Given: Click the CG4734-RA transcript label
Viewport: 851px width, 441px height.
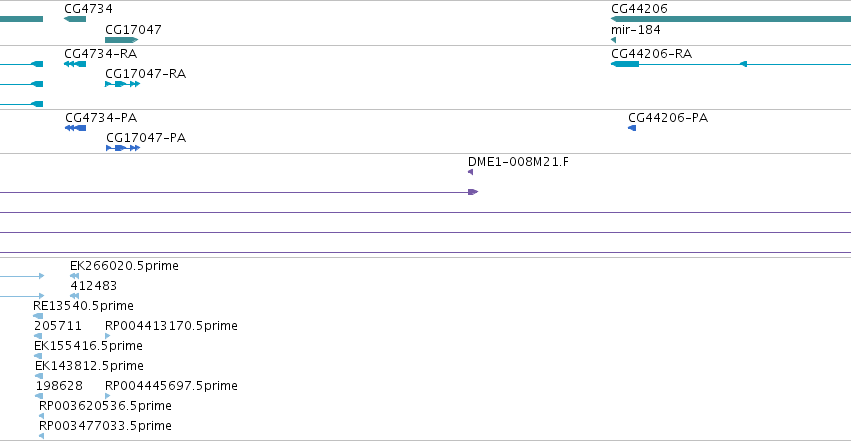Looking at the screenshot, I should pos(100,54).
